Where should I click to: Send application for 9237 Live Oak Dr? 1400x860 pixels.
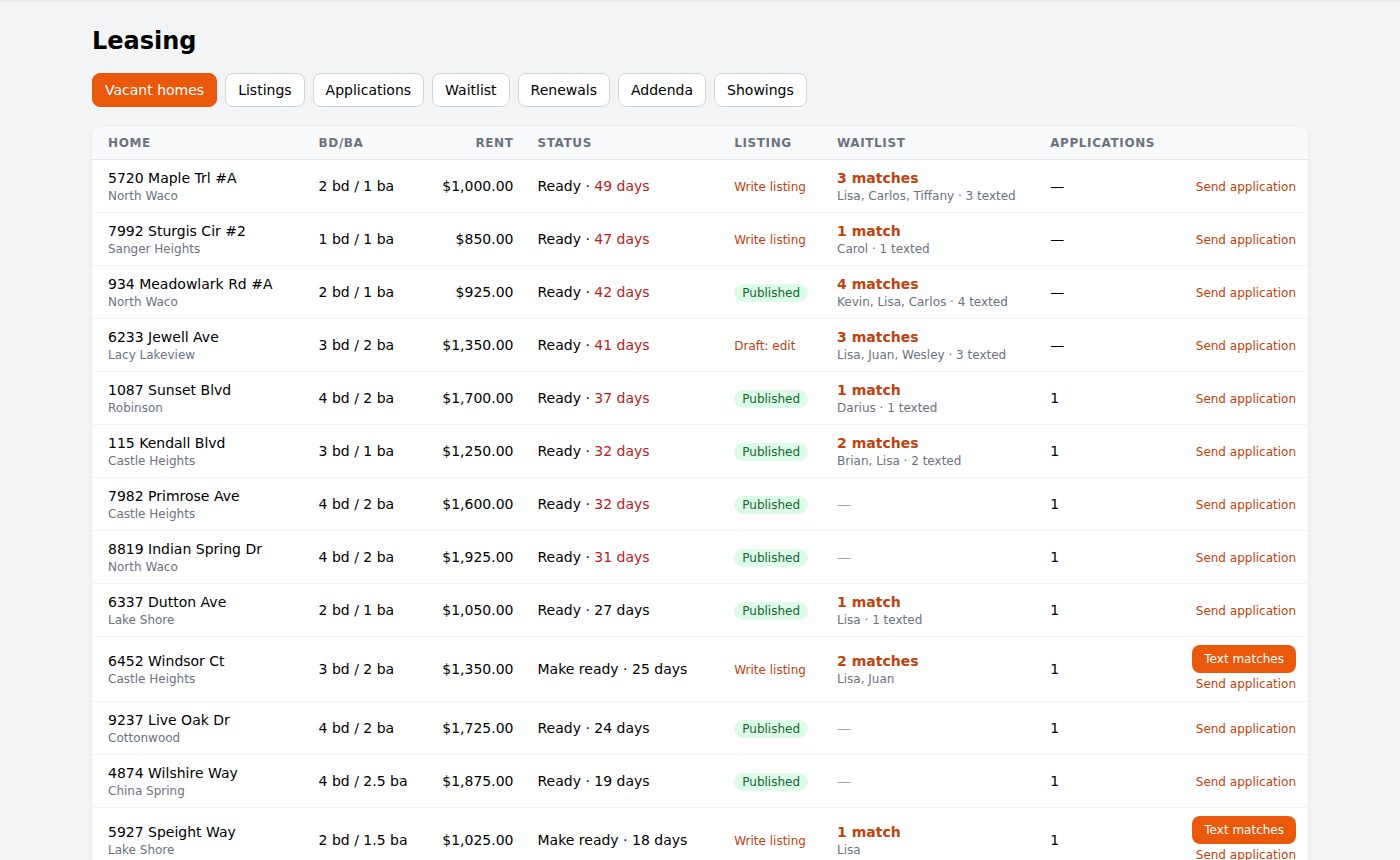coord(1245,729)
